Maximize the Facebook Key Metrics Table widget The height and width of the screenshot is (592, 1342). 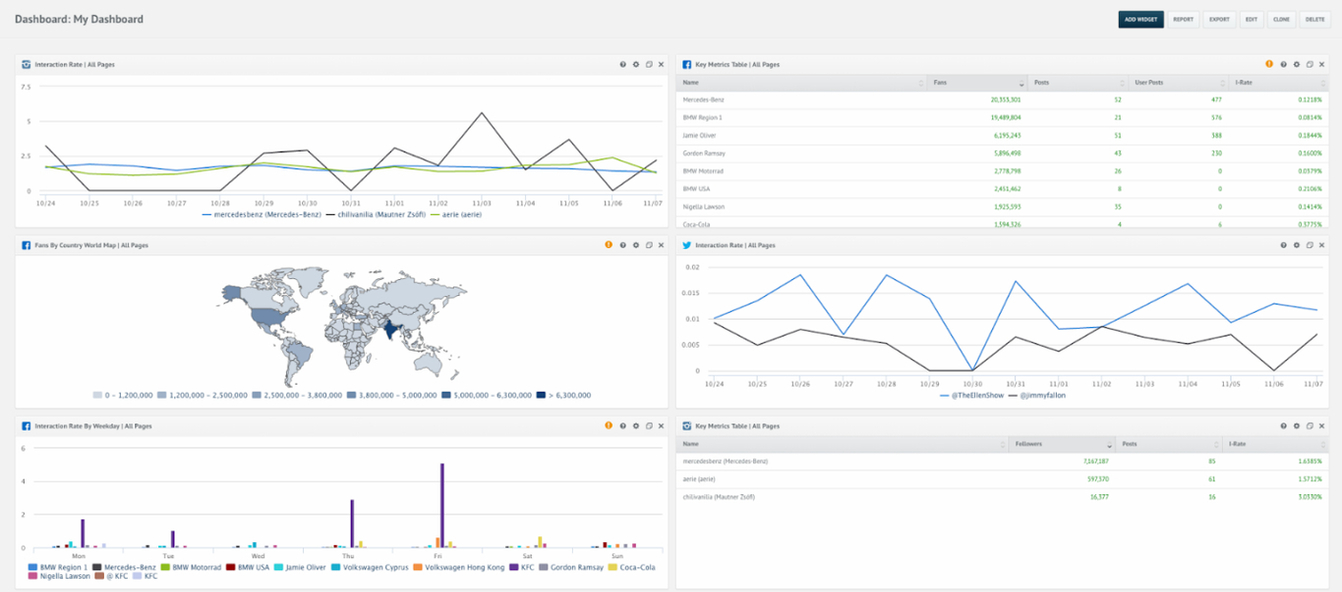tap(1309, 64)
